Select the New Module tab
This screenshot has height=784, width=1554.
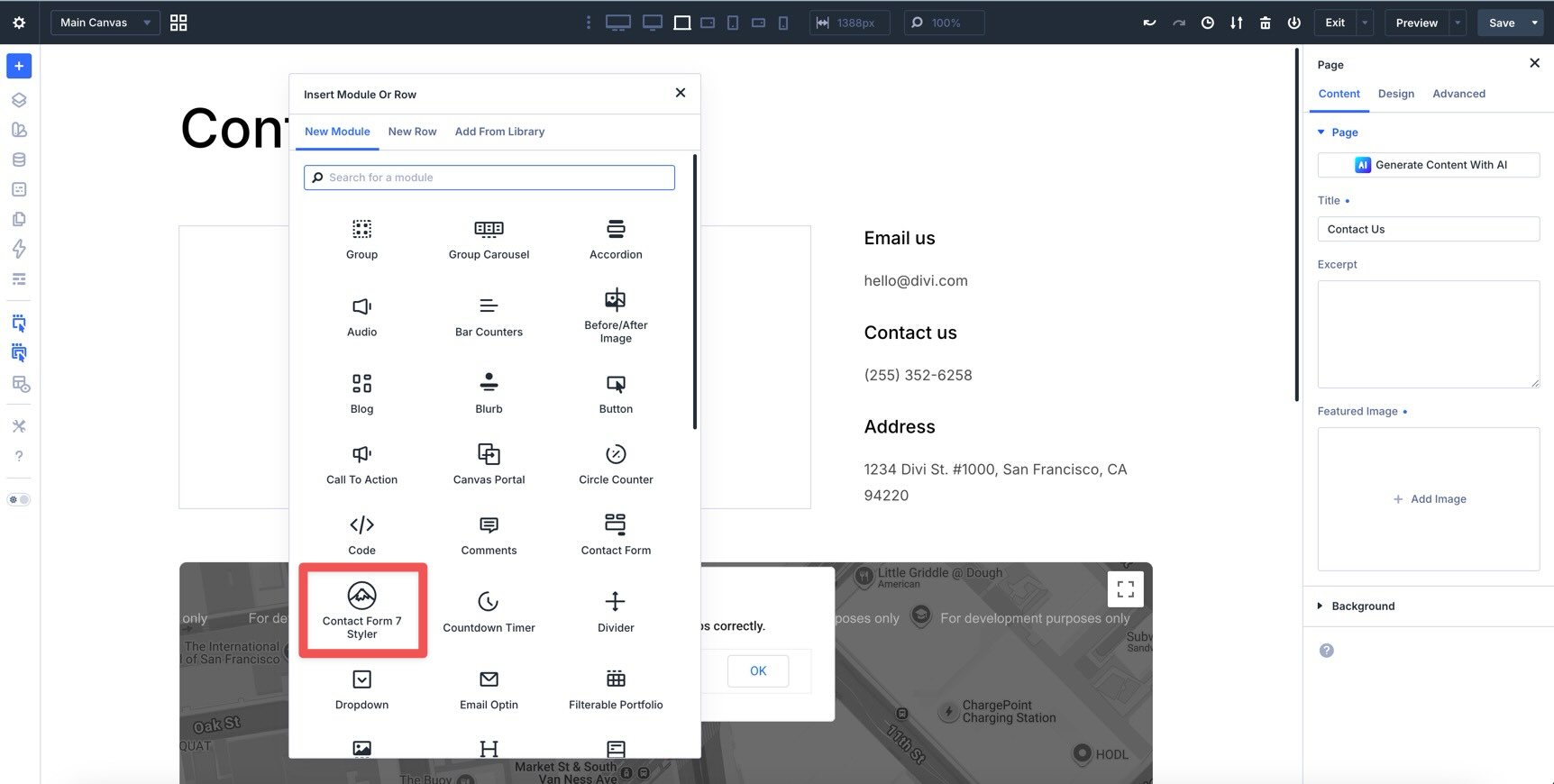click(337, 132)
